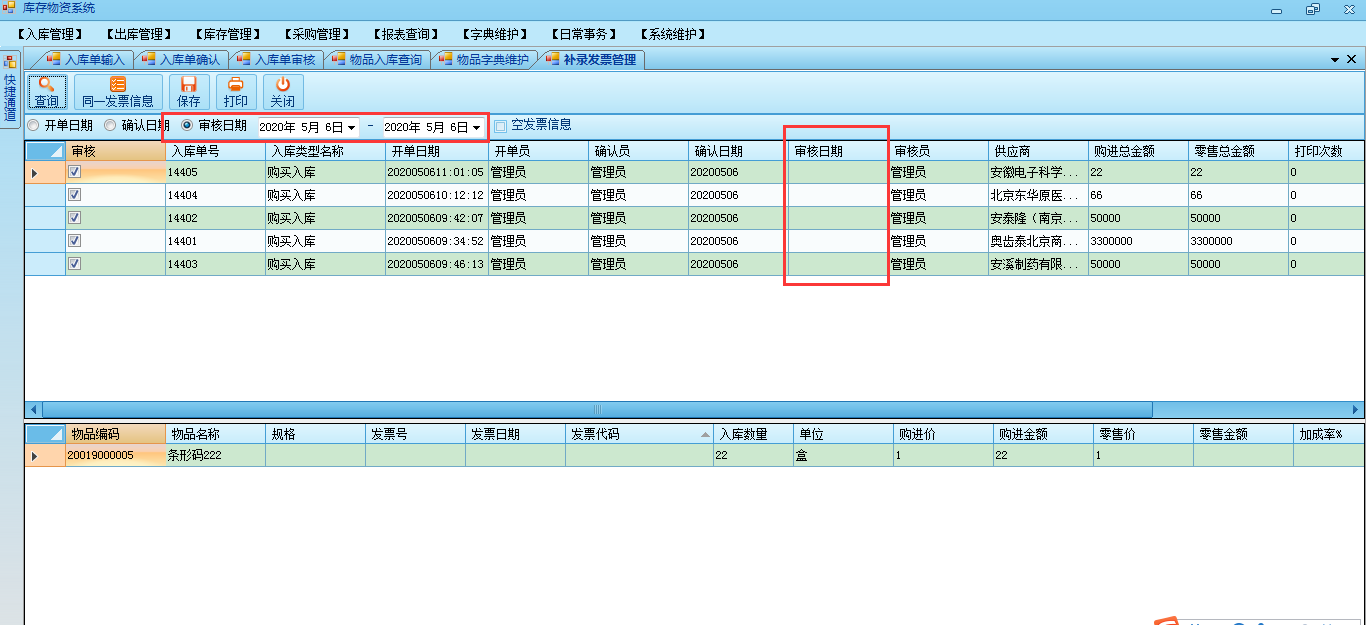
Task: Click the 打印 print toolbar button
Action: pyautogui.click(x=236, y=92)
